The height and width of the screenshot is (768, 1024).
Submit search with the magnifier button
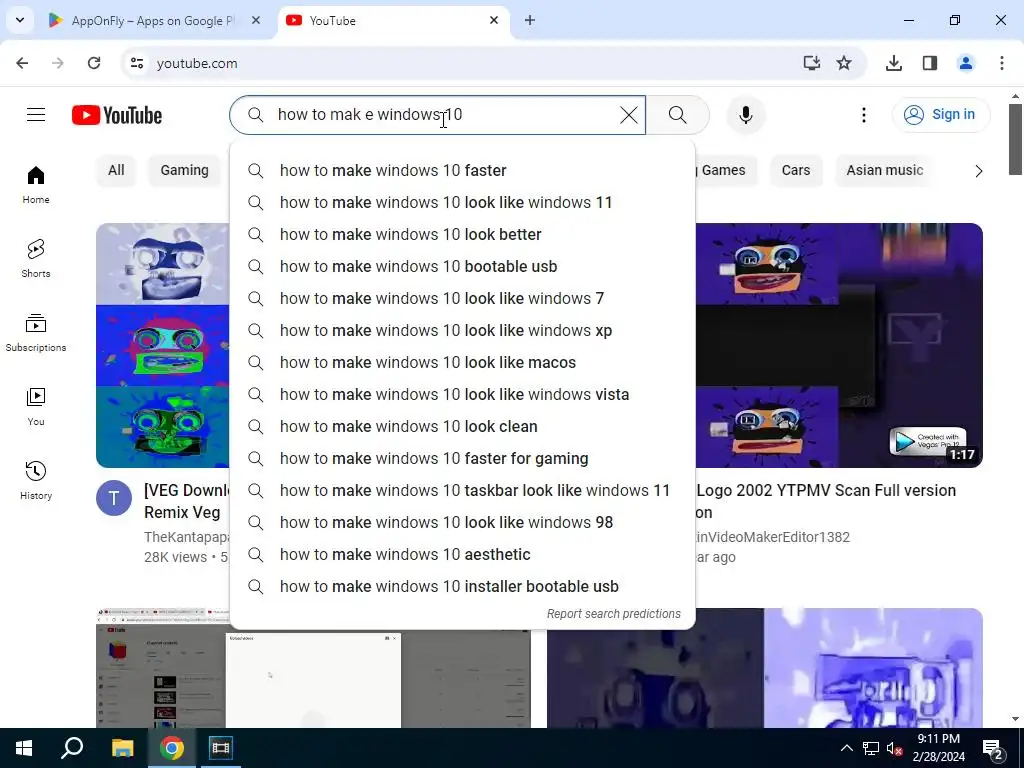pos(677,115)
